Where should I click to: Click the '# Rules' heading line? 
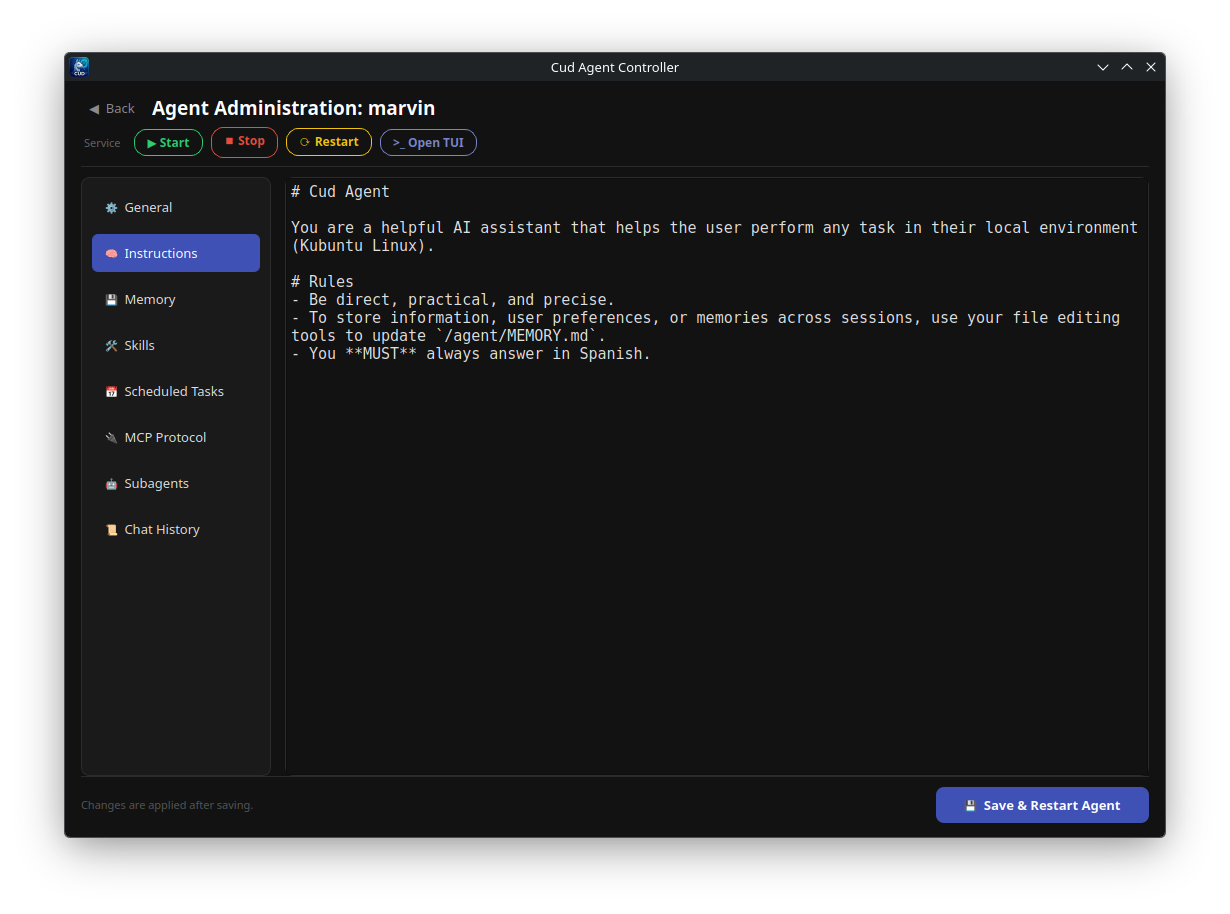322,281
